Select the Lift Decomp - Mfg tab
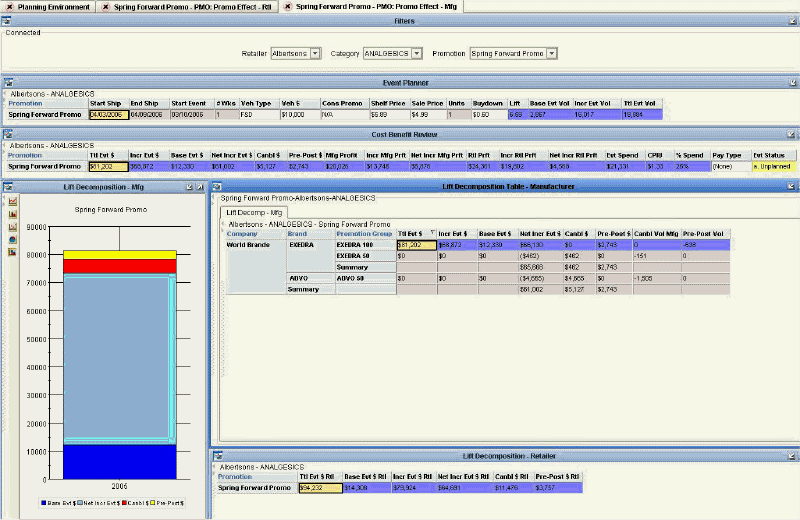The width and height of the screenshot is (800, 520). click(x=254, y=212)
